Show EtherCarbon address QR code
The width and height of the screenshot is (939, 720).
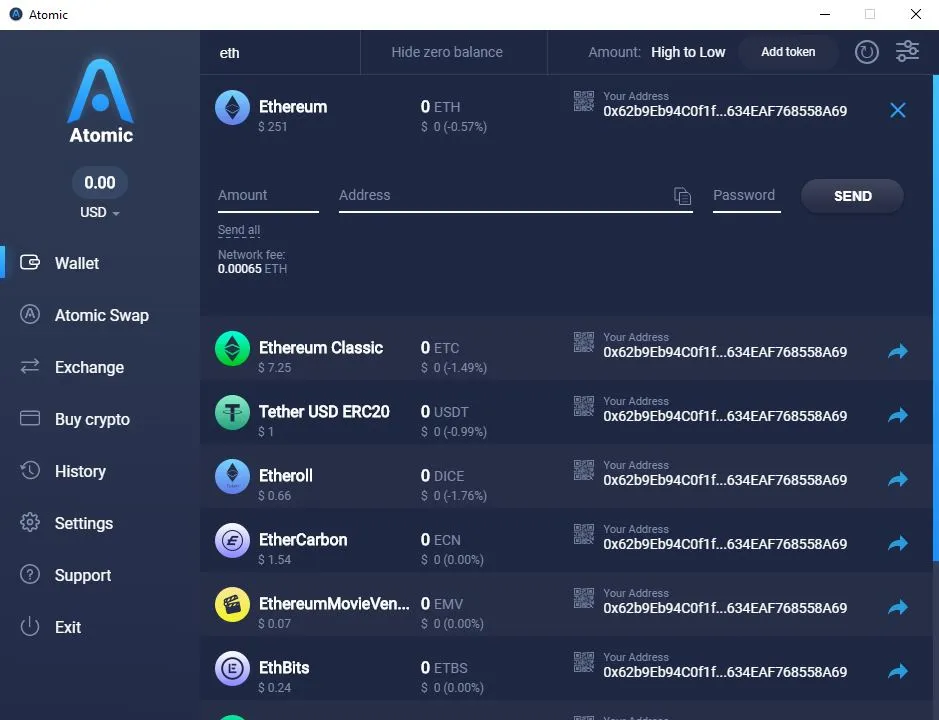coord(584,534)
